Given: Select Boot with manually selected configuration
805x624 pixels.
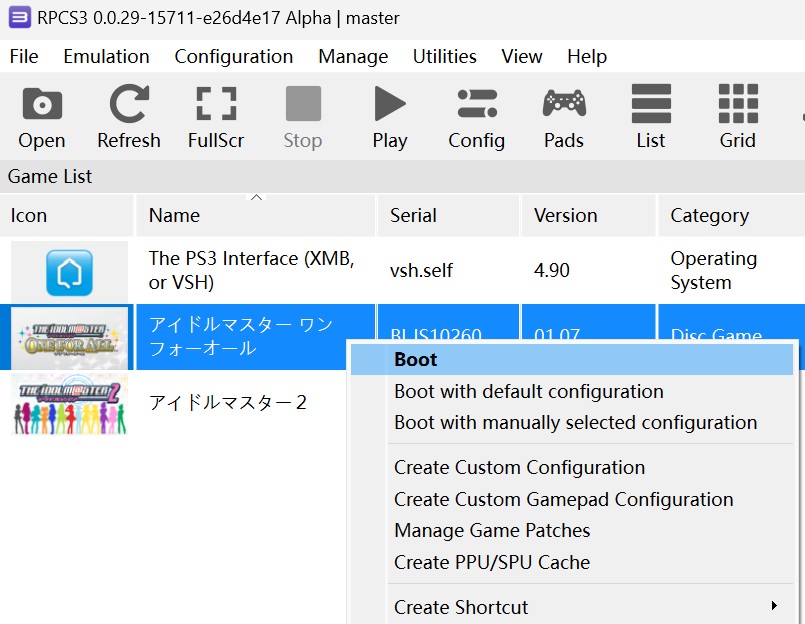Looking at the screenshot, I should pos(572,423).
